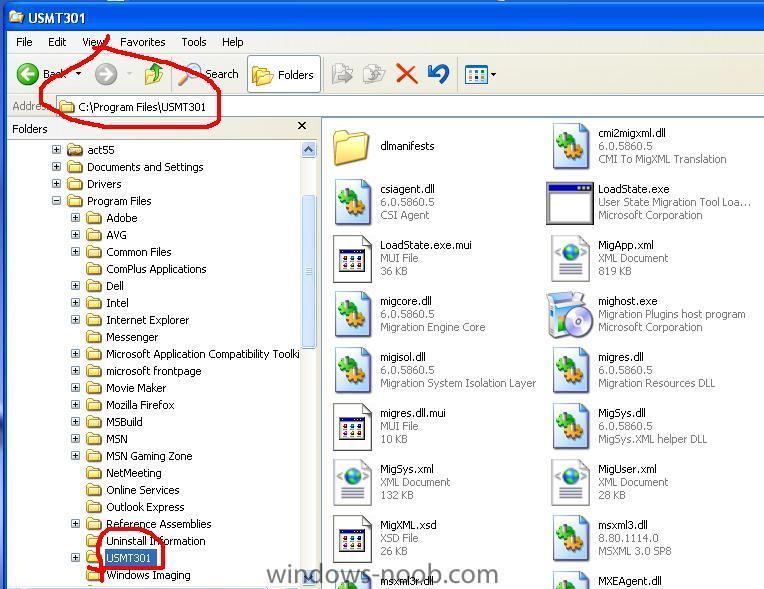Select the MigXML.xsd file icon
This screenshot has width=764, height=589.
click(352, 538)
